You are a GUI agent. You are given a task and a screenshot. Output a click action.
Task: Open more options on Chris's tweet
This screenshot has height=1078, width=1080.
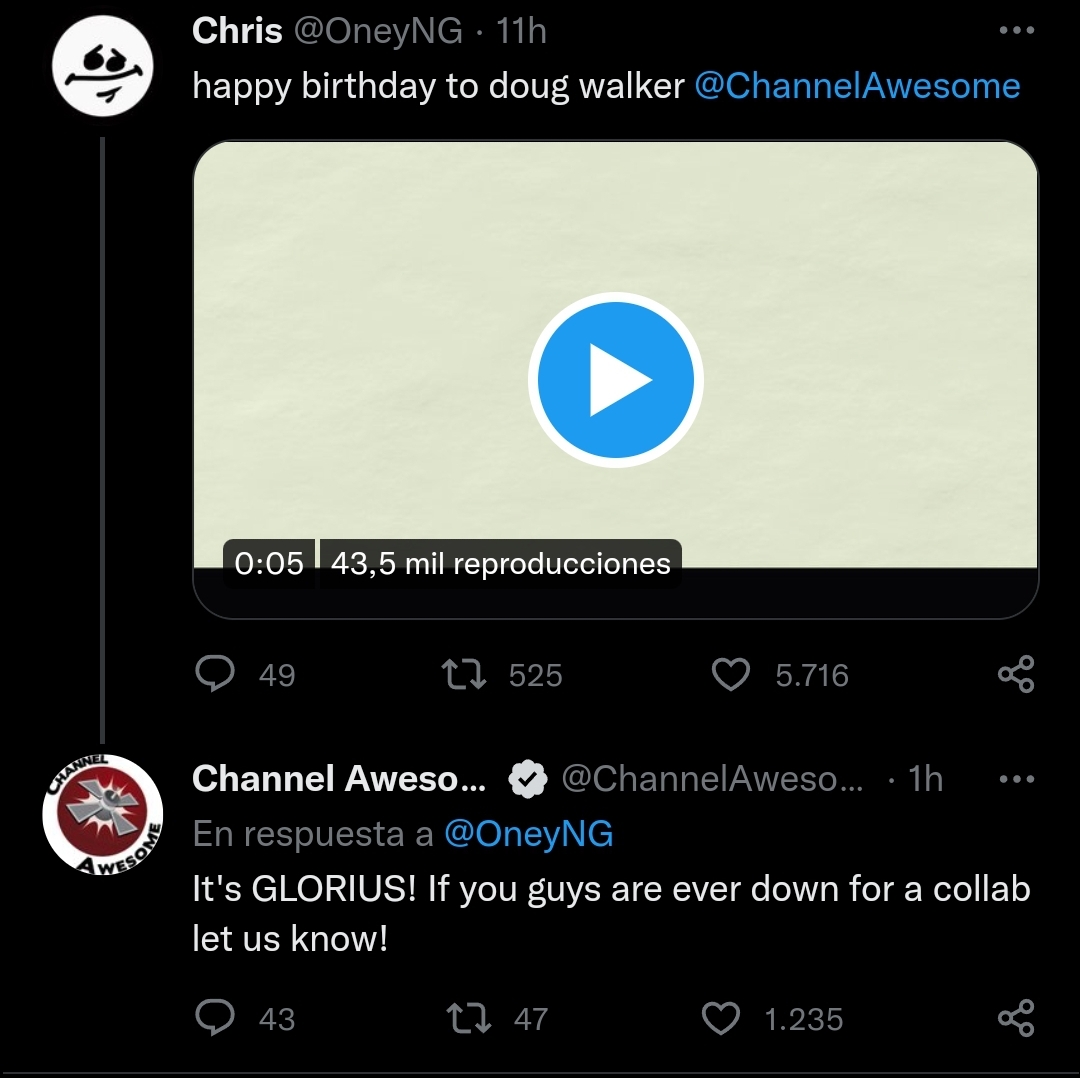1017,30
